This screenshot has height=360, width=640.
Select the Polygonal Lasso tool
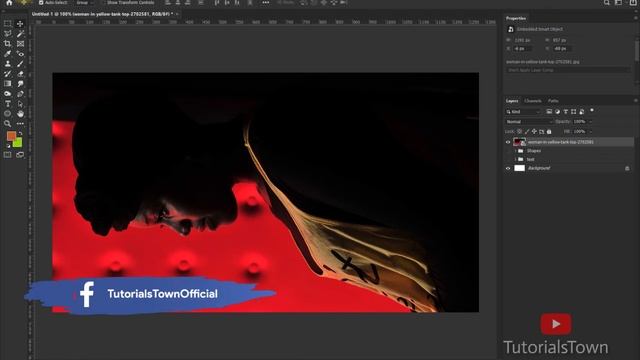click(x=7, y=34)
